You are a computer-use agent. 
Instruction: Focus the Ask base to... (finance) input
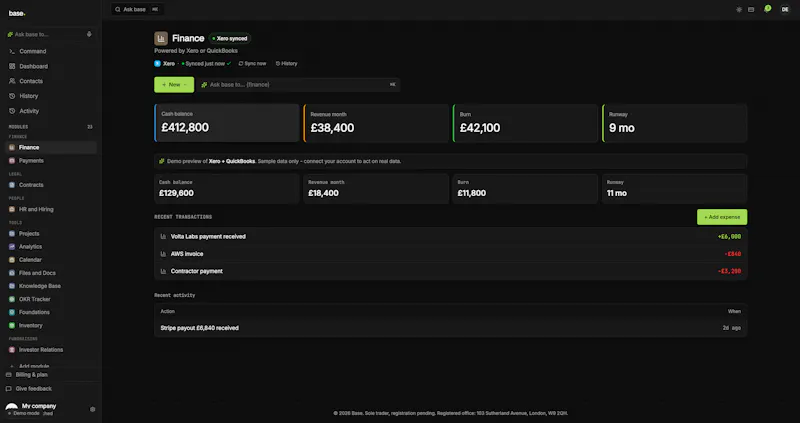click(299, 85)
